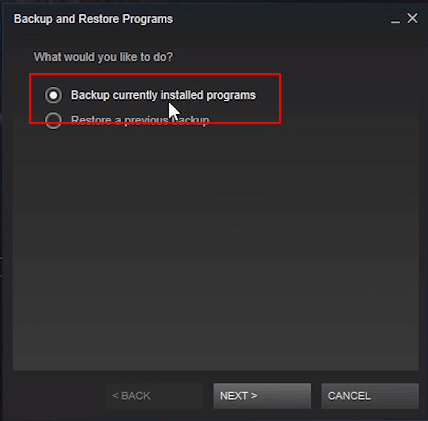Click the "Restore a previous backup" label text
428x421 pixels.
pos(140,120)
